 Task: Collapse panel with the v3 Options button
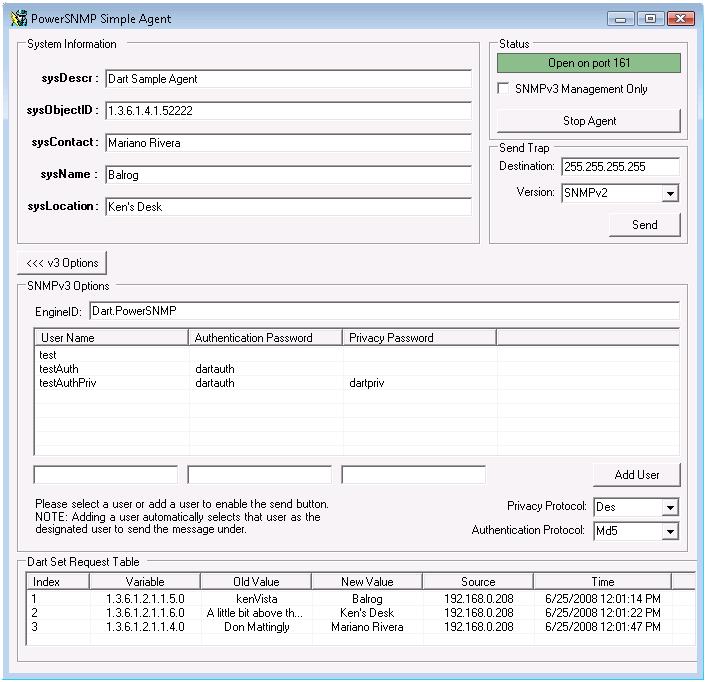coord(62,263)
